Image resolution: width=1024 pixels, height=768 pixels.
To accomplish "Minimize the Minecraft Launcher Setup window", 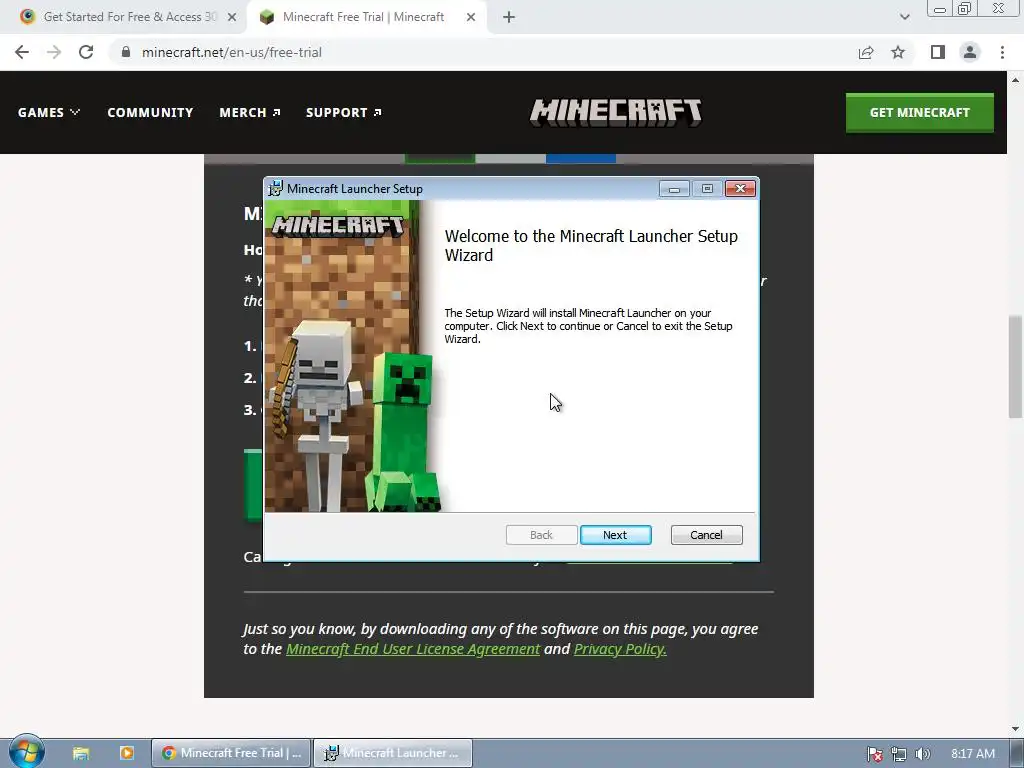I will tap(674, 189).
